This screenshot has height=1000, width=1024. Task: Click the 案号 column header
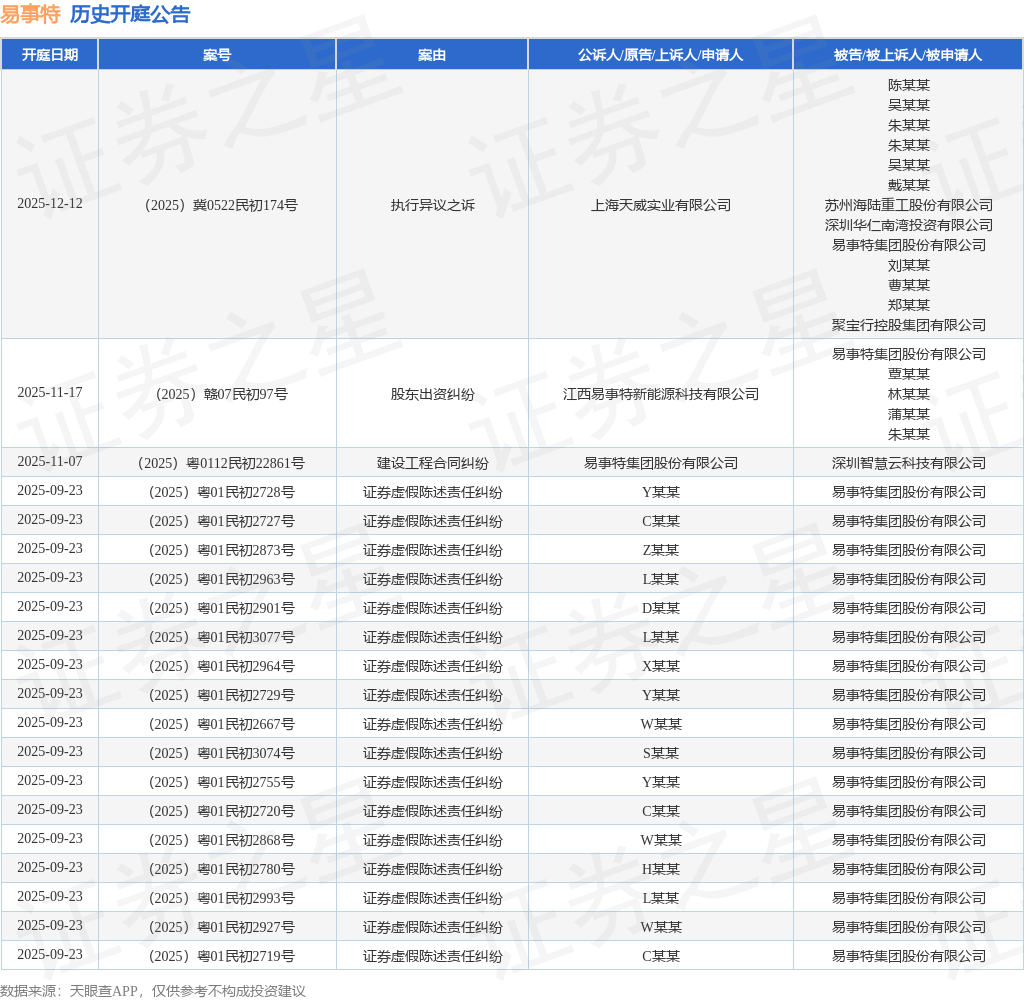[217, 55]
